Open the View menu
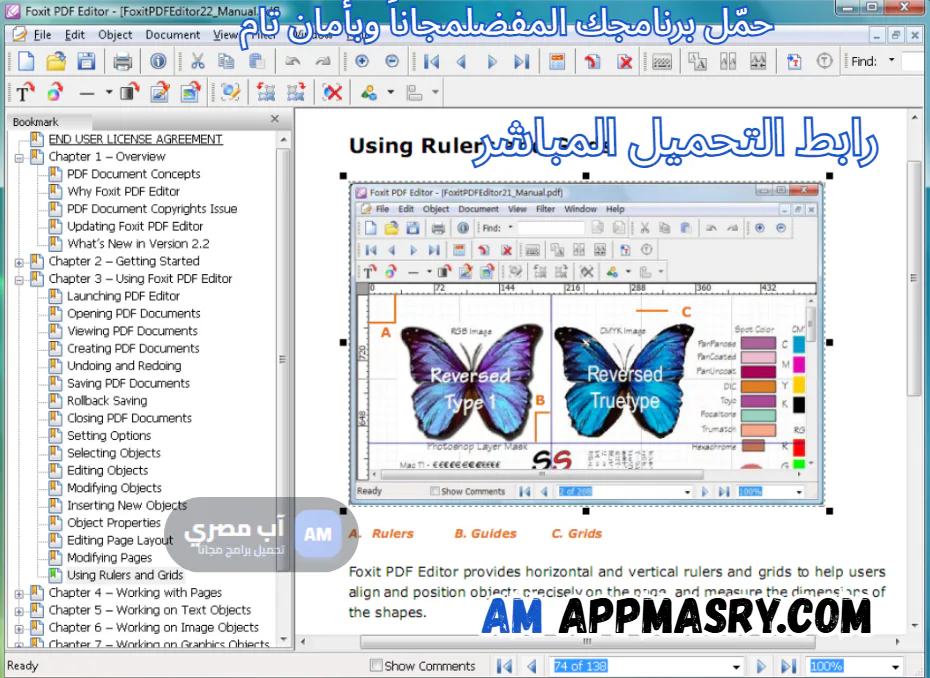The image size is (930, 678). click(225, 34)
